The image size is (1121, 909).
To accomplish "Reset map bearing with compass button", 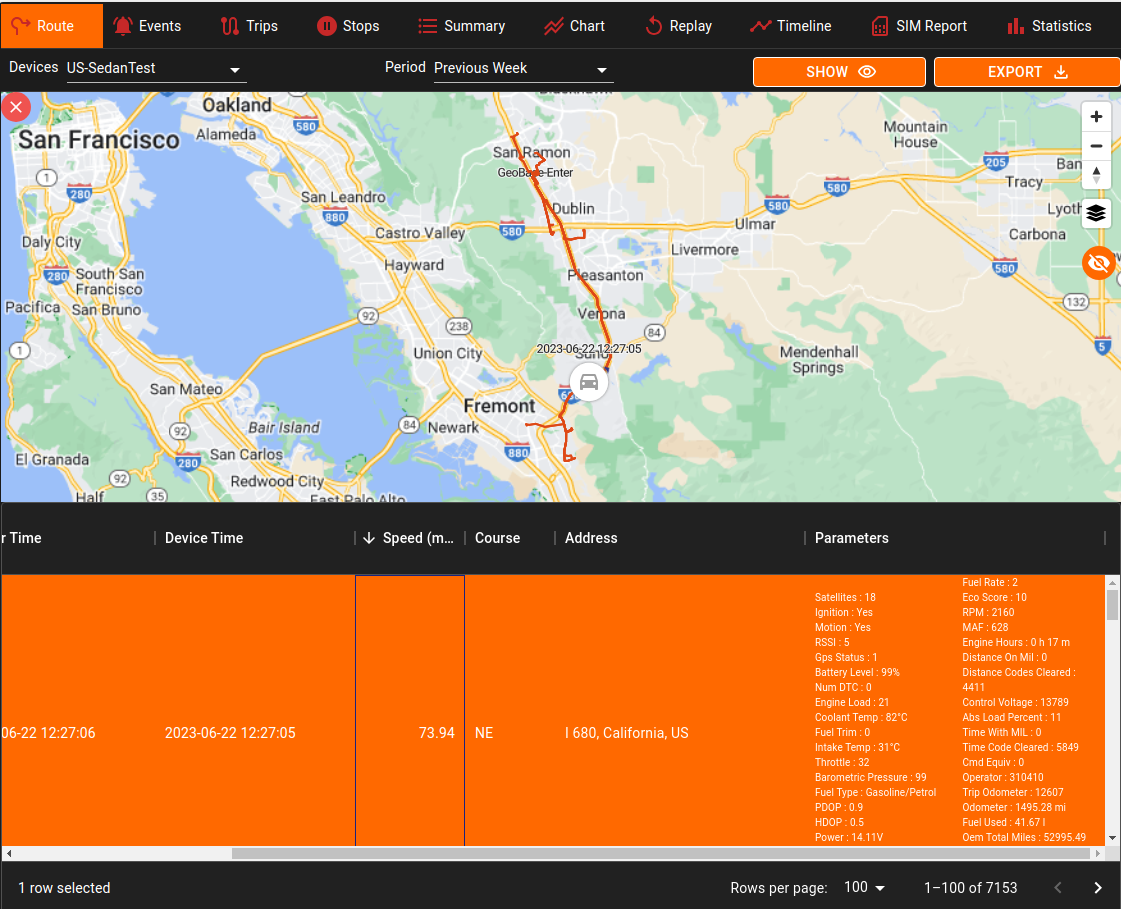I will tap(1096, 175).
